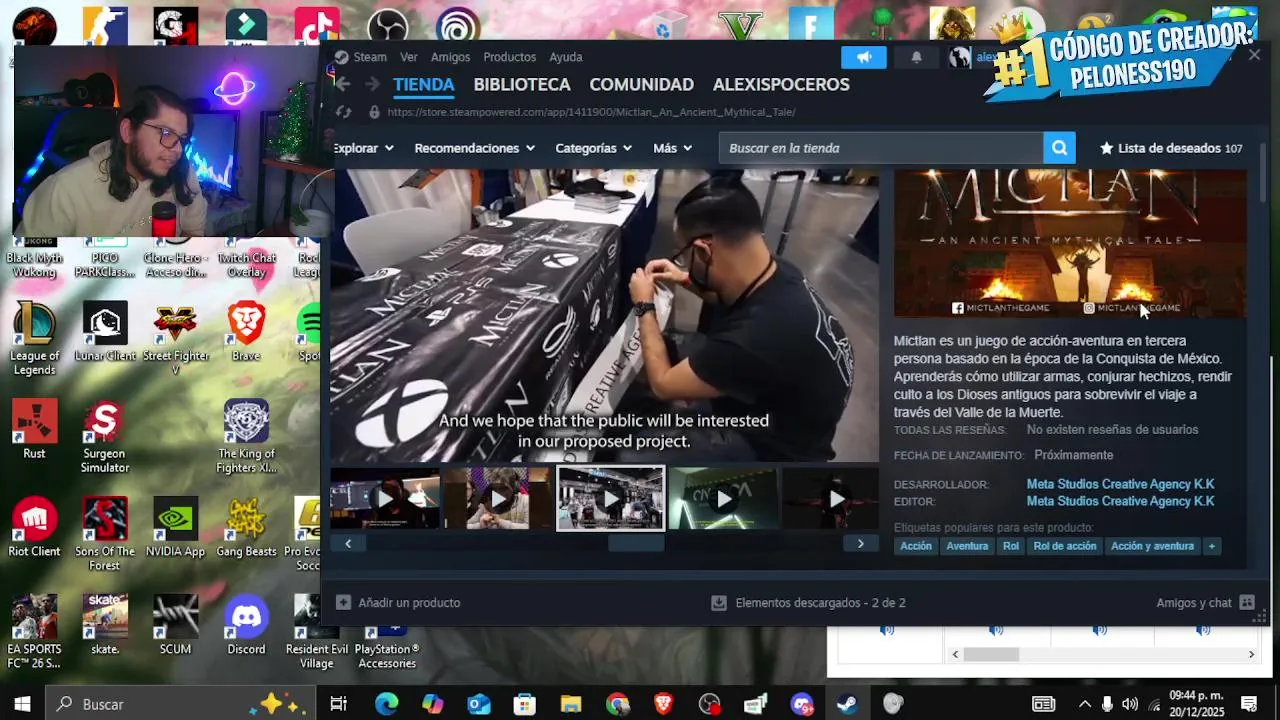The width and height of the screenshot is (1280, 720).
Task: Click the padlock icon beside the store URL
Action: click(374, 112)
